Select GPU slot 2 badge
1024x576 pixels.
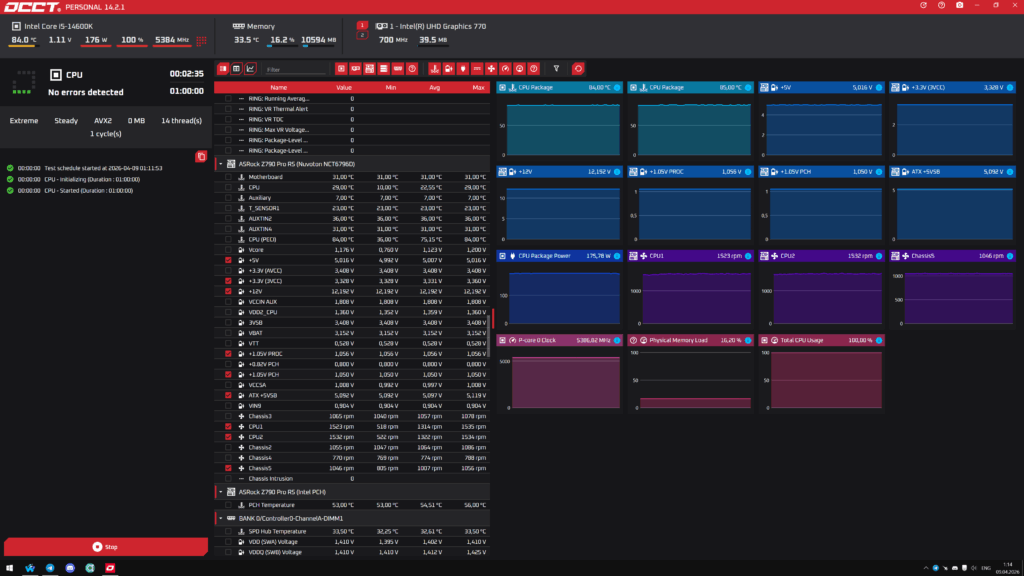(362, 35)
